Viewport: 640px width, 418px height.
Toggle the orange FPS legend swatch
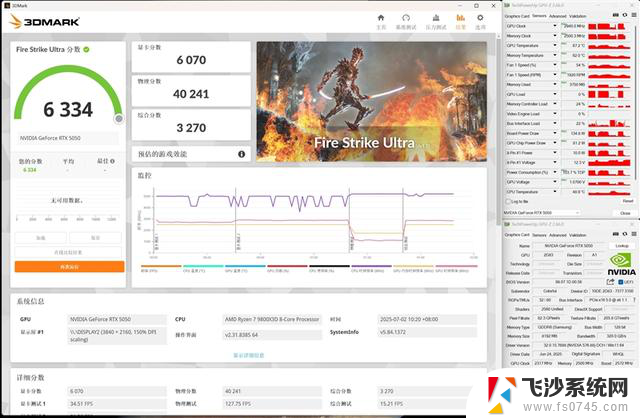(x=160, y=266)
